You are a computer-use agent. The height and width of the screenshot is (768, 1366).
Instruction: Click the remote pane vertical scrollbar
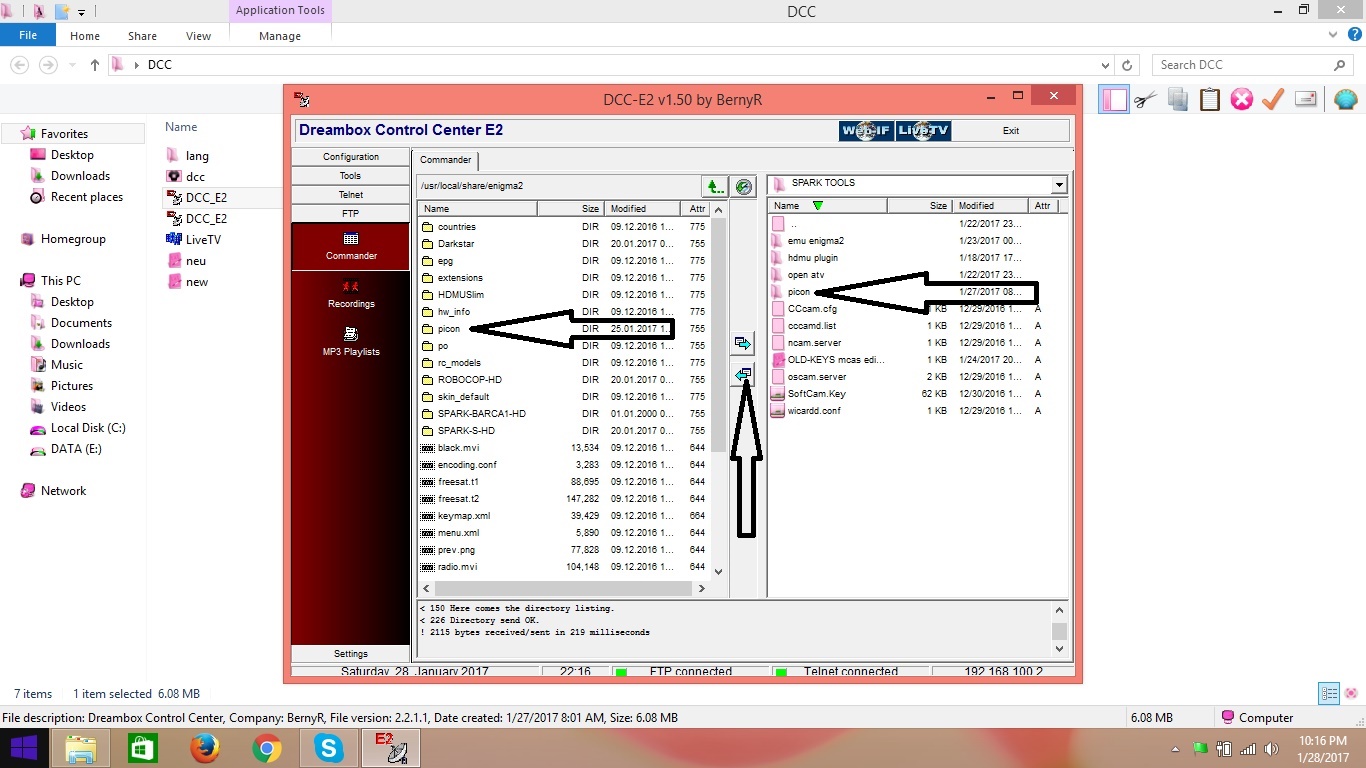[x=717, y=390]
